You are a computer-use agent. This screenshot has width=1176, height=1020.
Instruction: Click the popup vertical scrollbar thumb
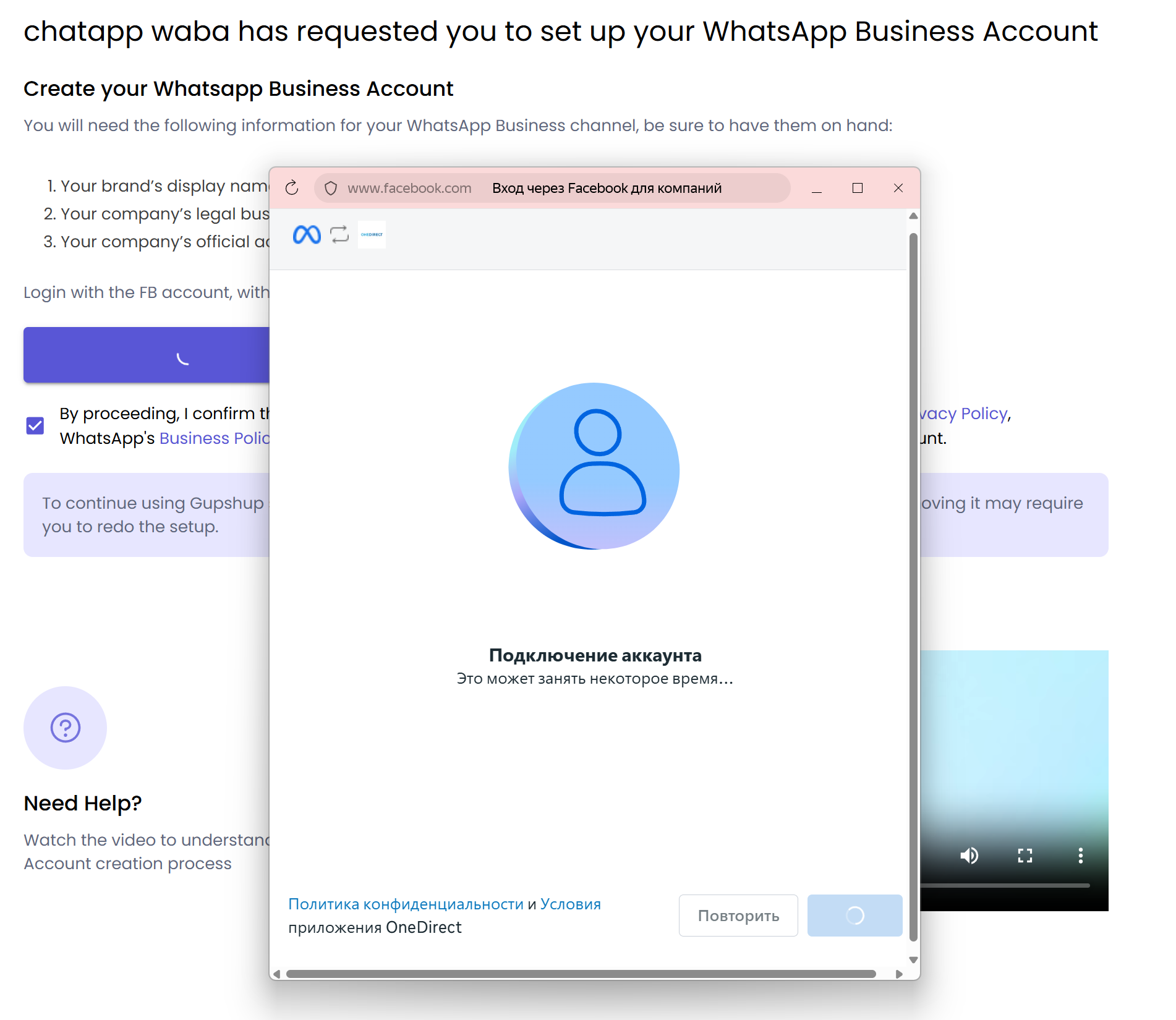click(x=913, y=587)
